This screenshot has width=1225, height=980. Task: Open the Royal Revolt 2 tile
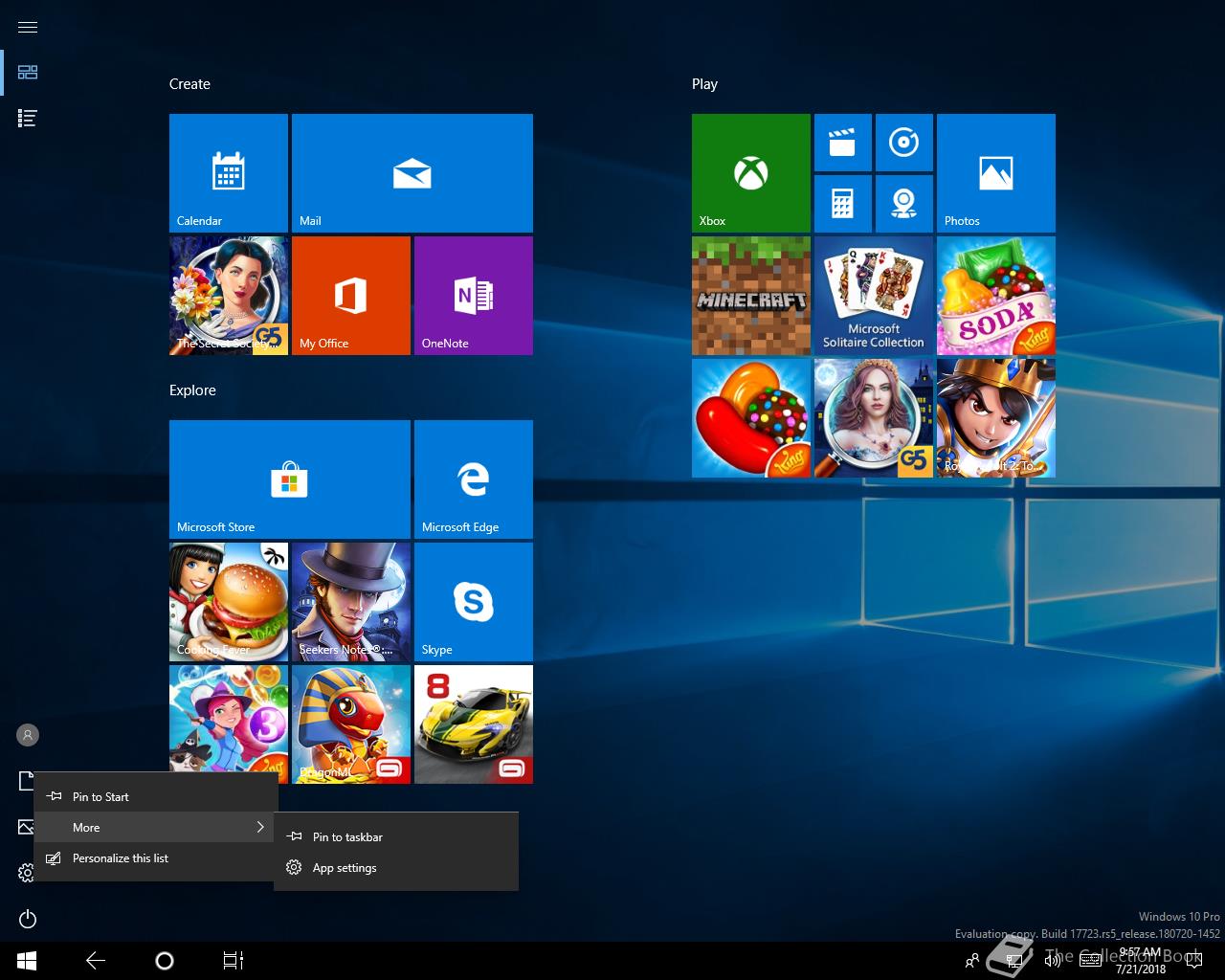tap(996, 418)
